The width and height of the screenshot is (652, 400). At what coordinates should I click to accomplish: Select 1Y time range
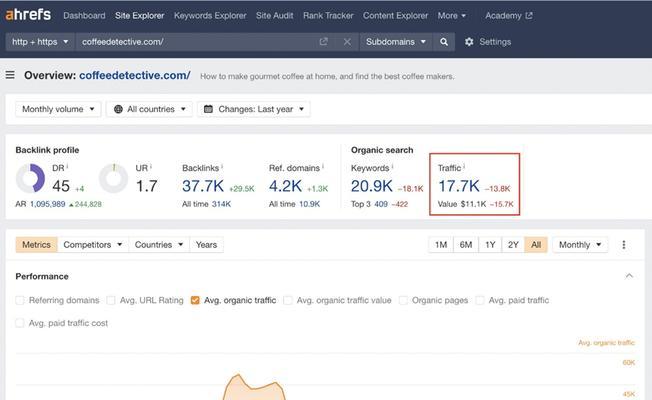(490, 244)
